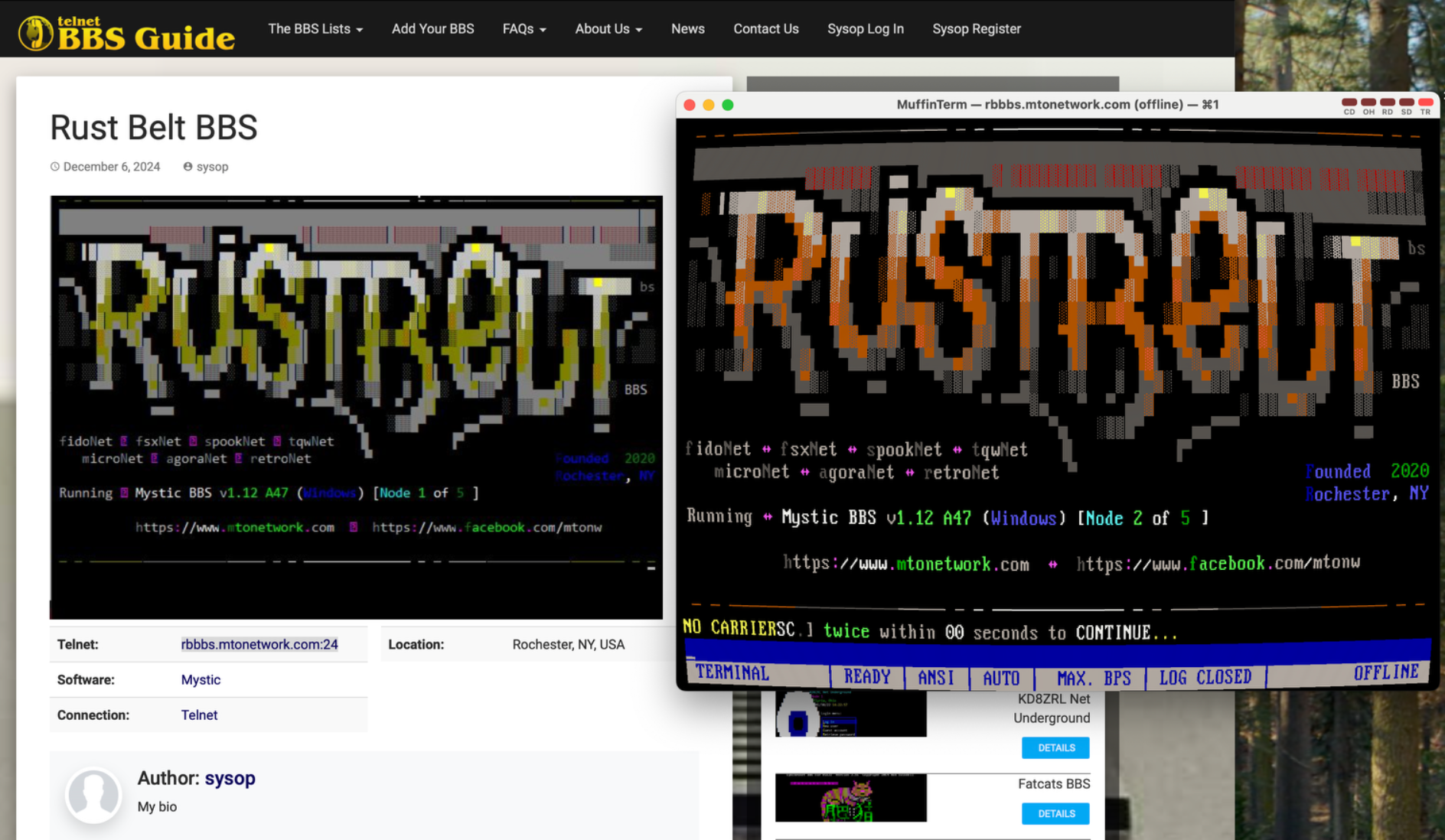Click the Telnet BBS Guide logo
The image size is (1445, 840).
pyautogui.click(x=126, y=33)
